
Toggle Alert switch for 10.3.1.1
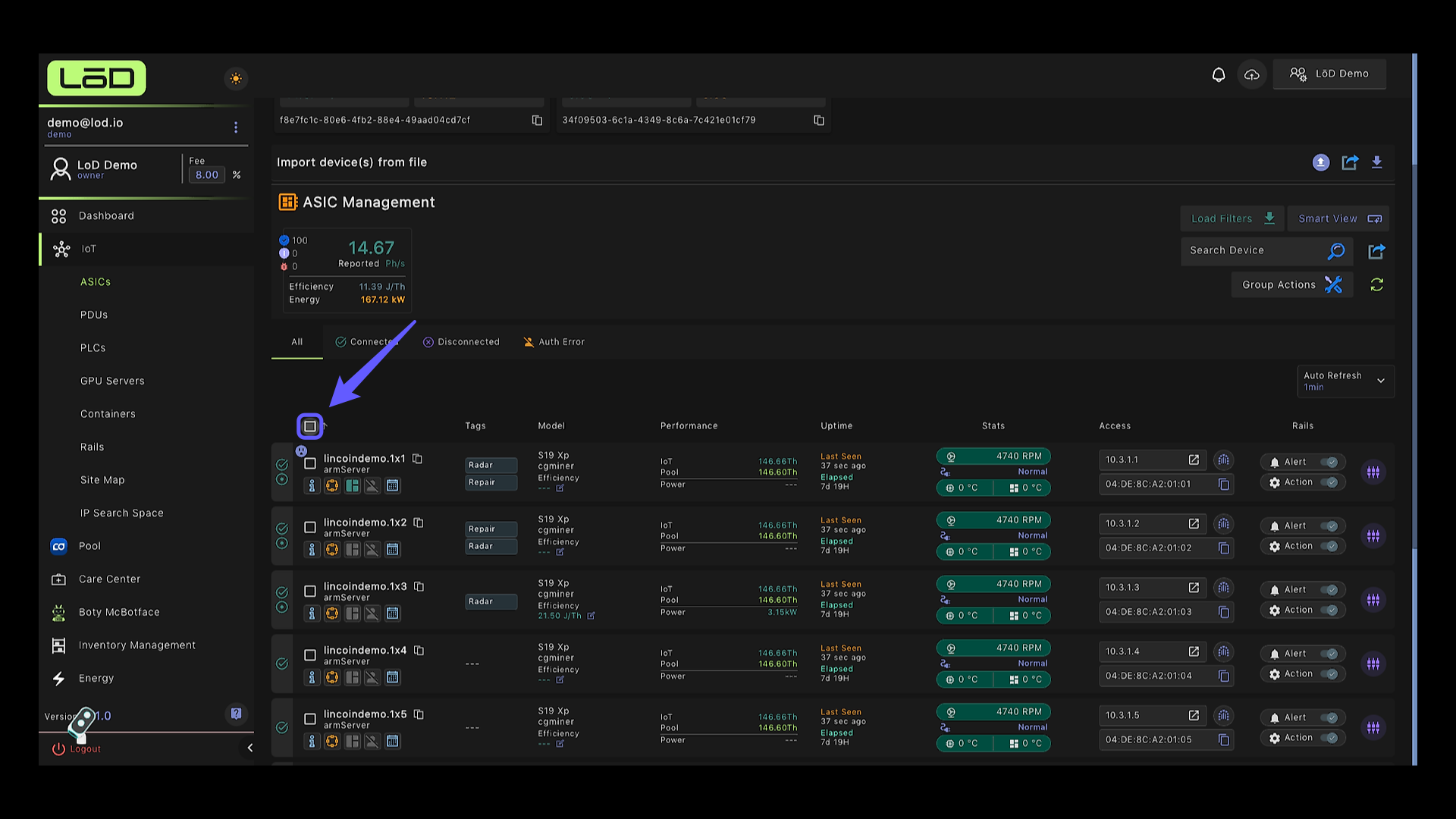click(x=1329, y=462)
